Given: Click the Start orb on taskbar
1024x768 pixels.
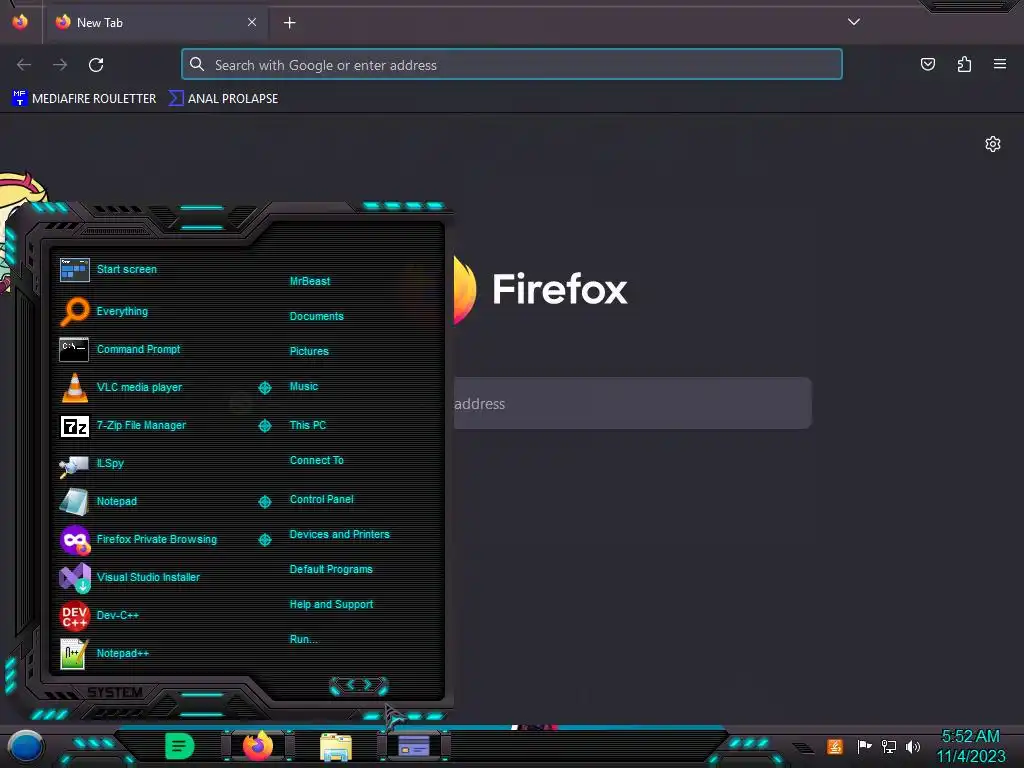Looking at the screenshot, I should [x=26, y=747].
